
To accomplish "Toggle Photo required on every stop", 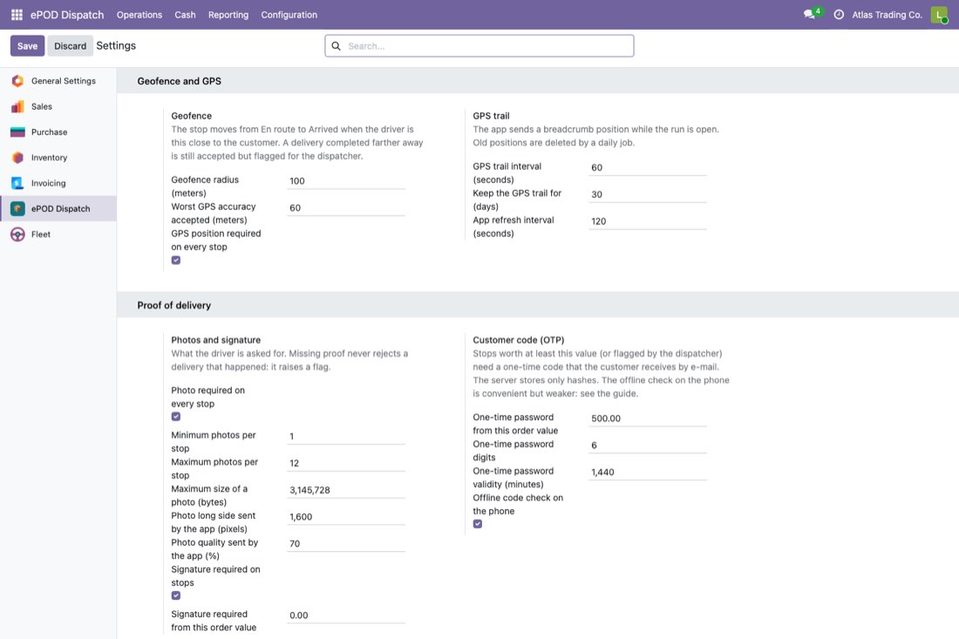I will pos(176,416).
